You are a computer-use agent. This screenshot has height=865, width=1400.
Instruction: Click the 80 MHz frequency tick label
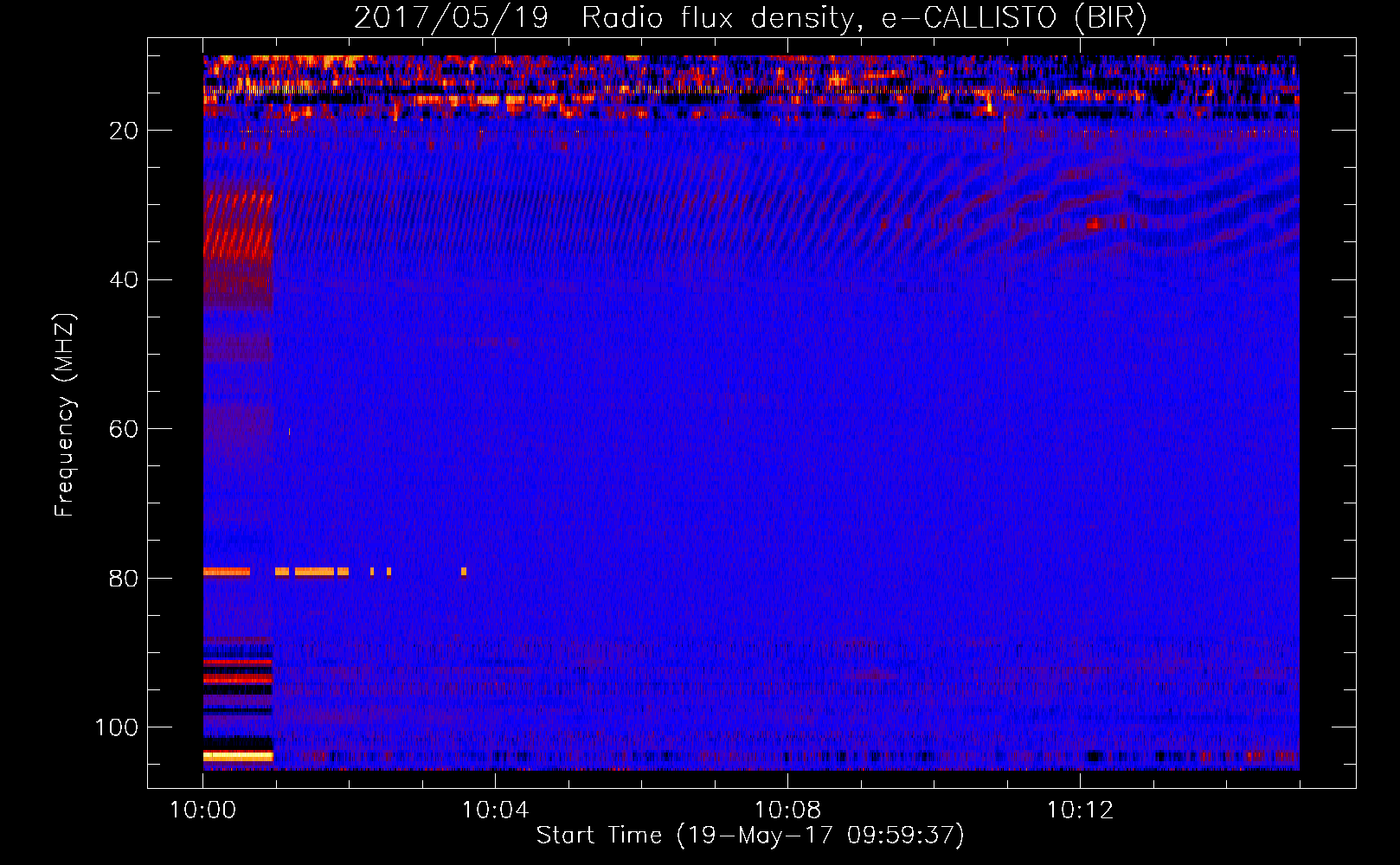(x=124, y=579)
